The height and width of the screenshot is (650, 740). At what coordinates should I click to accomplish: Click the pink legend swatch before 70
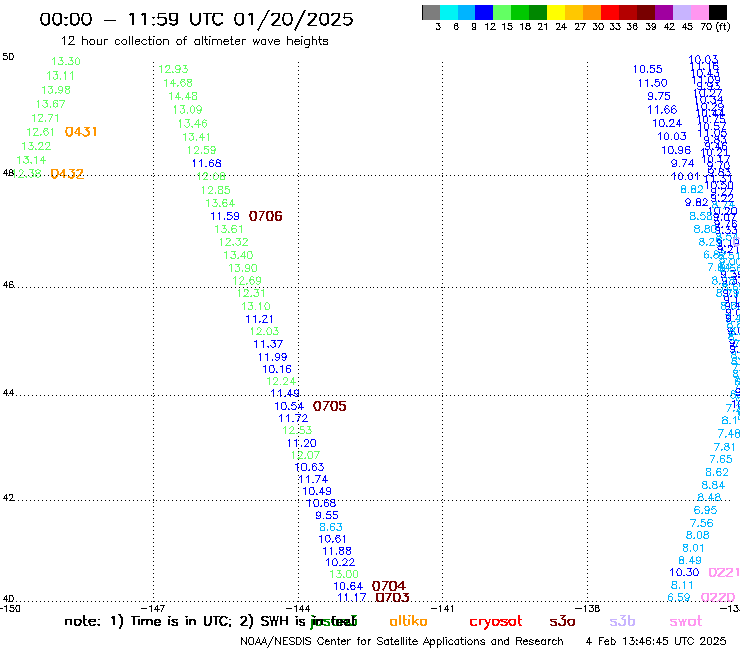pos(699,12)
